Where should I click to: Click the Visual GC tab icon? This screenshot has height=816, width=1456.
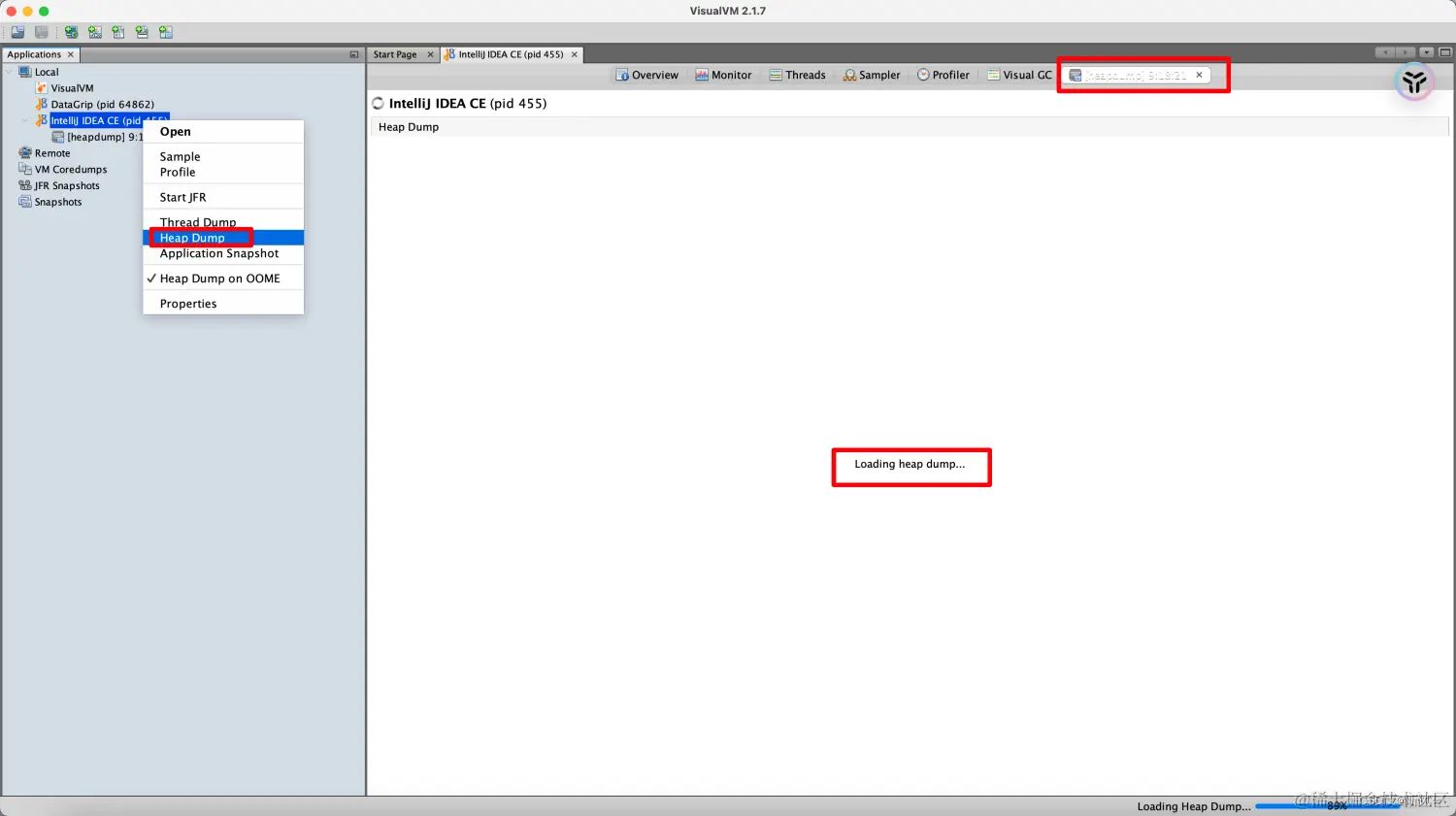point(994,75)
